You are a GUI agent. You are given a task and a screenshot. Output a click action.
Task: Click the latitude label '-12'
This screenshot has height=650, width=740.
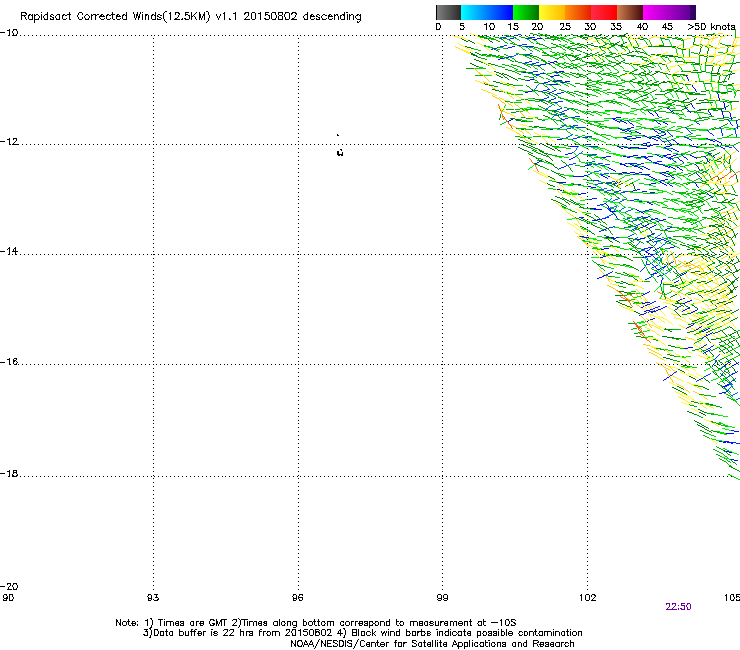[x=9, y=142]
